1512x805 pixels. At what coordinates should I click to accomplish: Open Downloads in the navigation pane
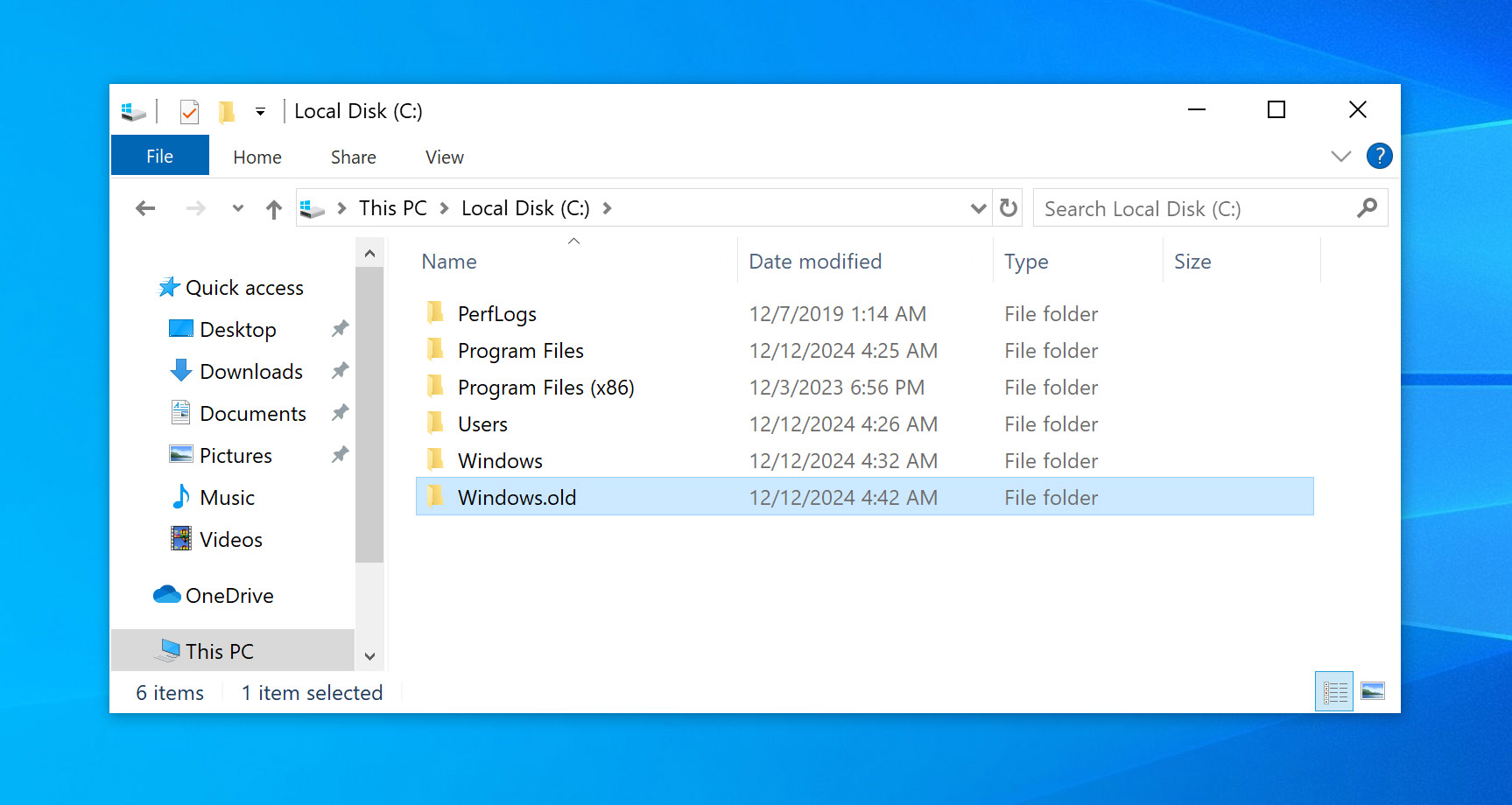click(251, 372)
